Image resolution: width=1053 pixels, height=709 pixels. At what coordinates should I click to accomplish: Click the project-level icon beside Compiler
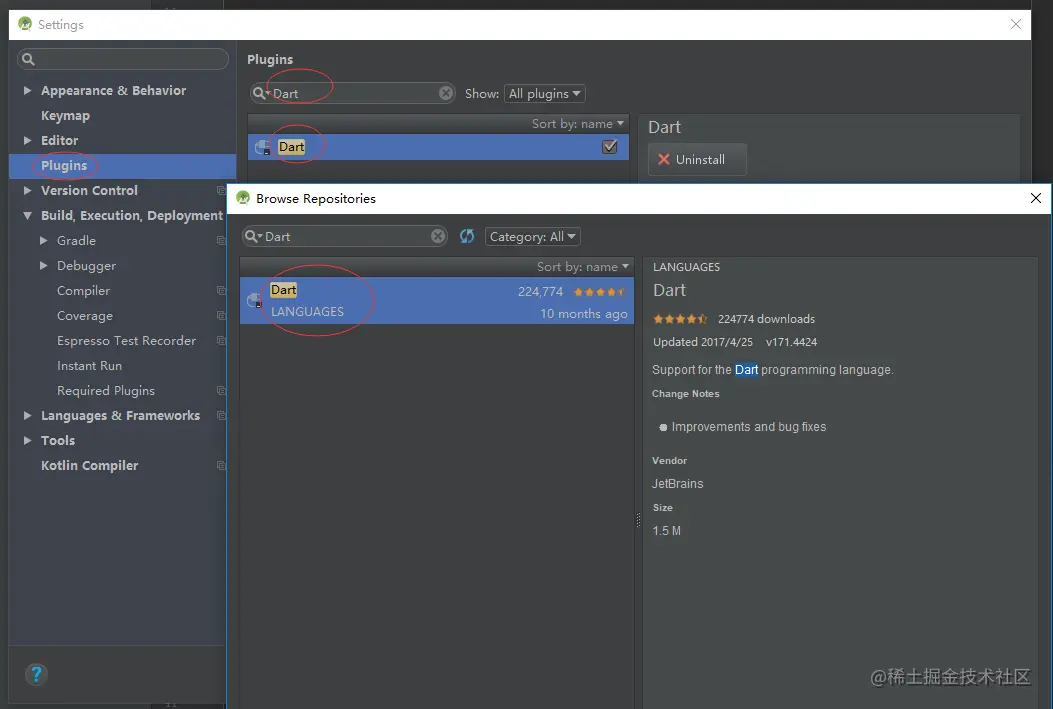(221, 291)
